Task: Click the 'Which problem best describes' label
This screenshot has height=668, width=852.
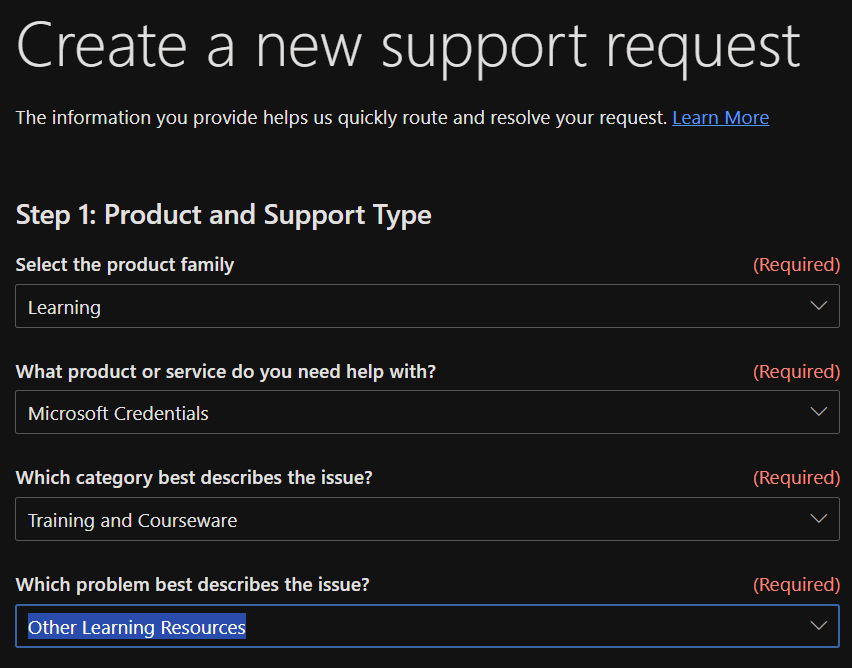Action: (192, 585)
